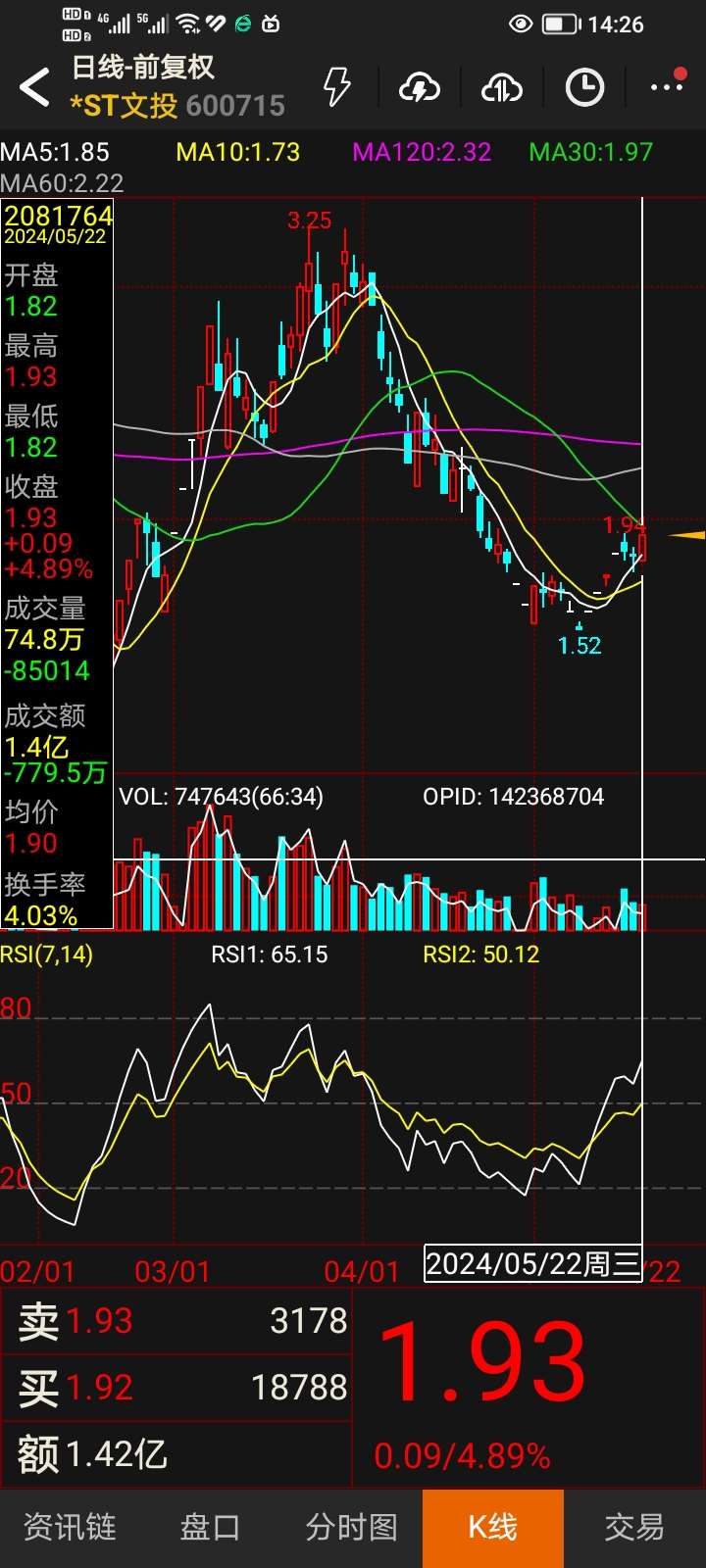Screen dimensions: 706x1568
Task: Switch to the 资讯链 tab
Action: pos(70,1527)
